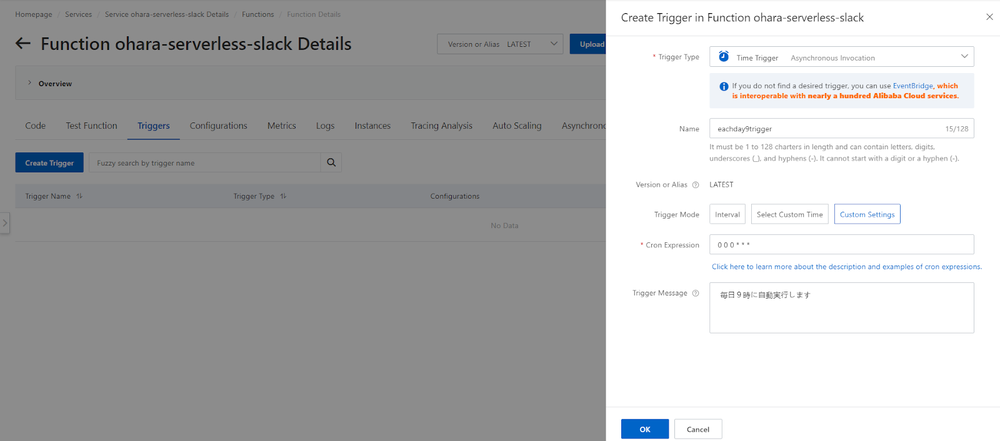Switch to the Configurations tab
Viewport: 1000px width, 441px height.
tap(218, 126)
